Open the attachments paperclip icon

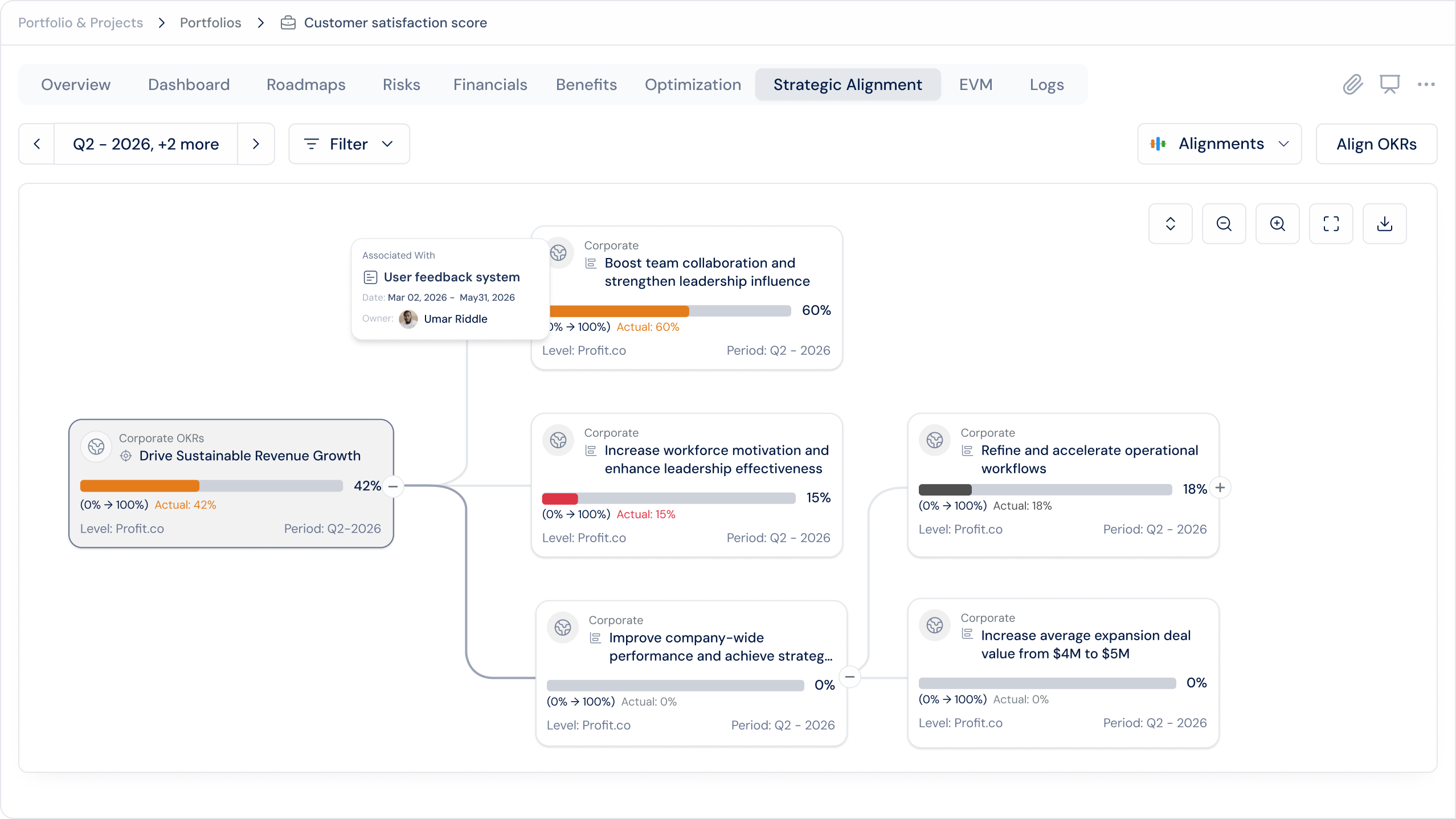[x=1352, y=84]
